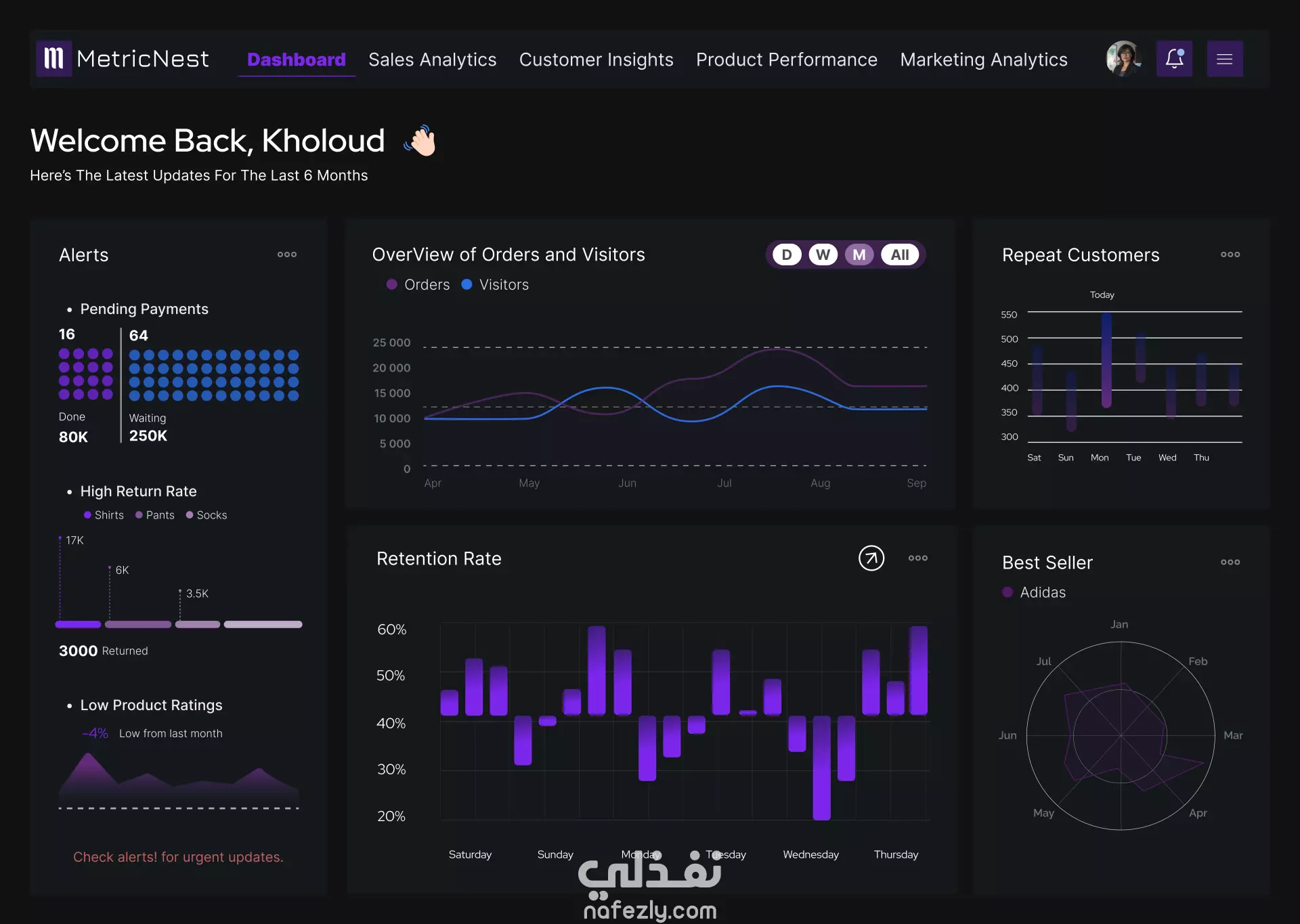Screen dimensions: 1300x924
Task: Open the notifications bell
Action: (x=1174, y=58)
